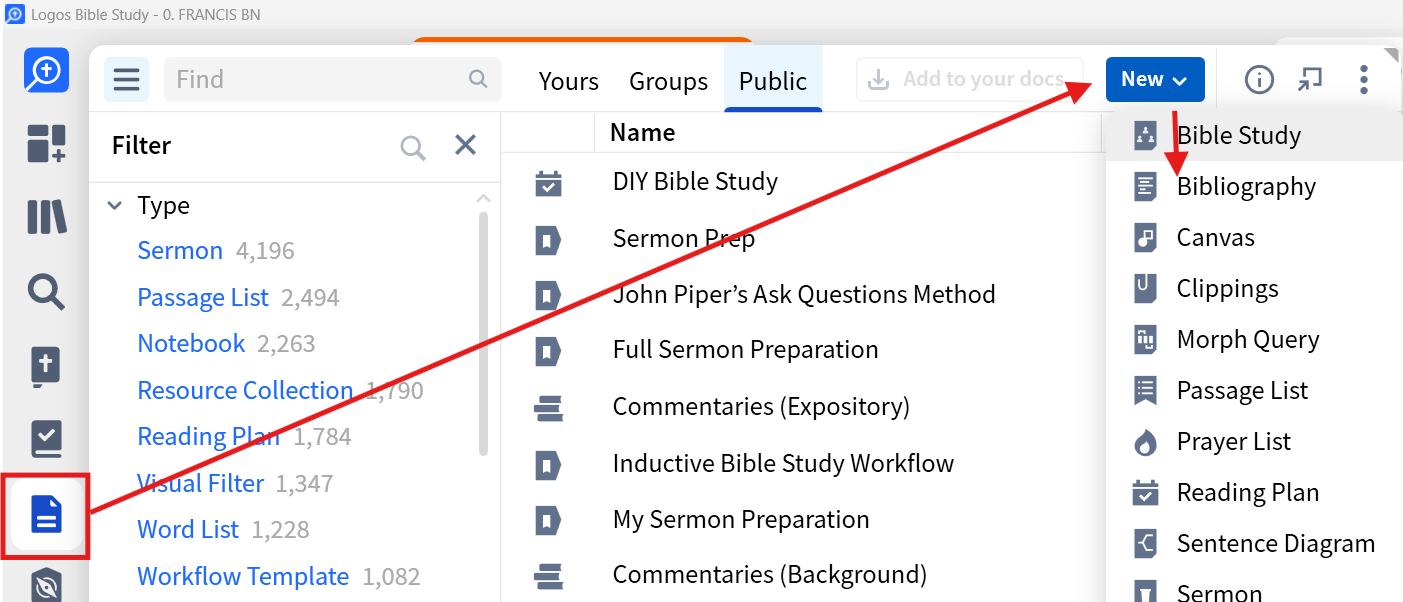Click the John Piper row workflow icon
The width and height of the screenshot is (1403, 602).
[547, 296]
